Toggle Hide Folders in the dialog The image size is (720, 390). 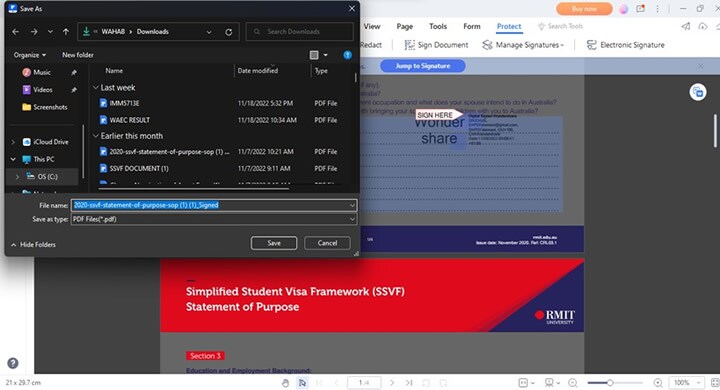33,245
